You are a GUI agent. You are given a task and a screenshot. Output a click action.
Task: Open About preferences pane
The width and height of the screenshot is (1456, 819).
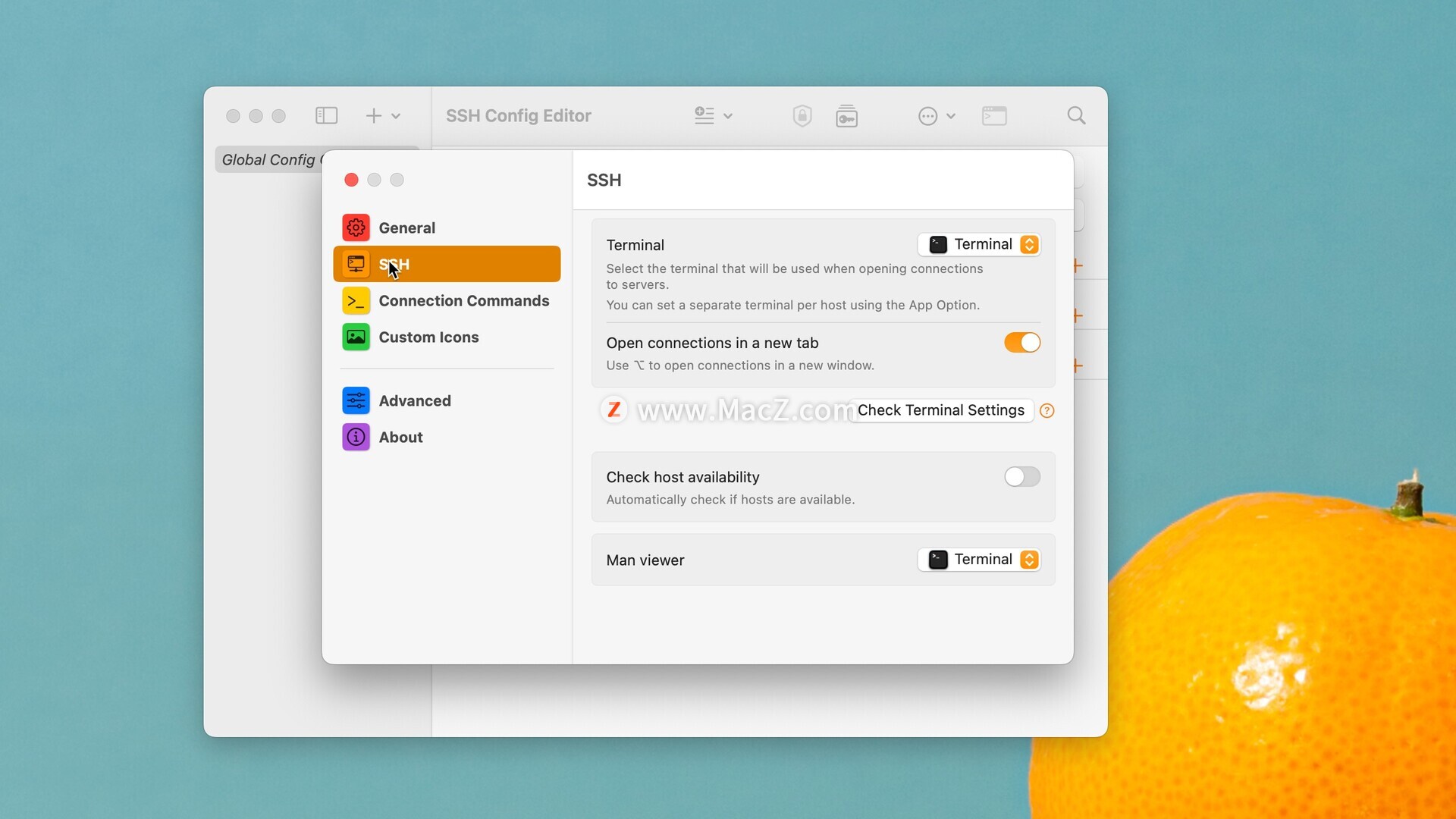[447, 437]
